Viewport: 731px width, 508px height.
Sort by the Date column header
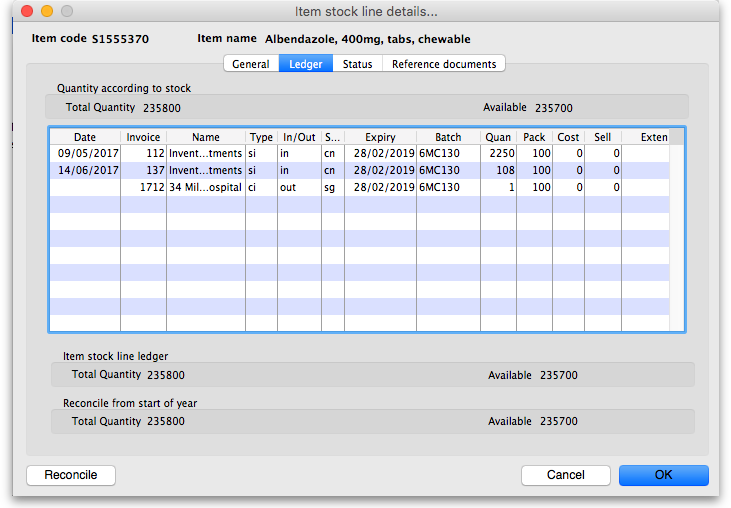click(x=85, y=137)
